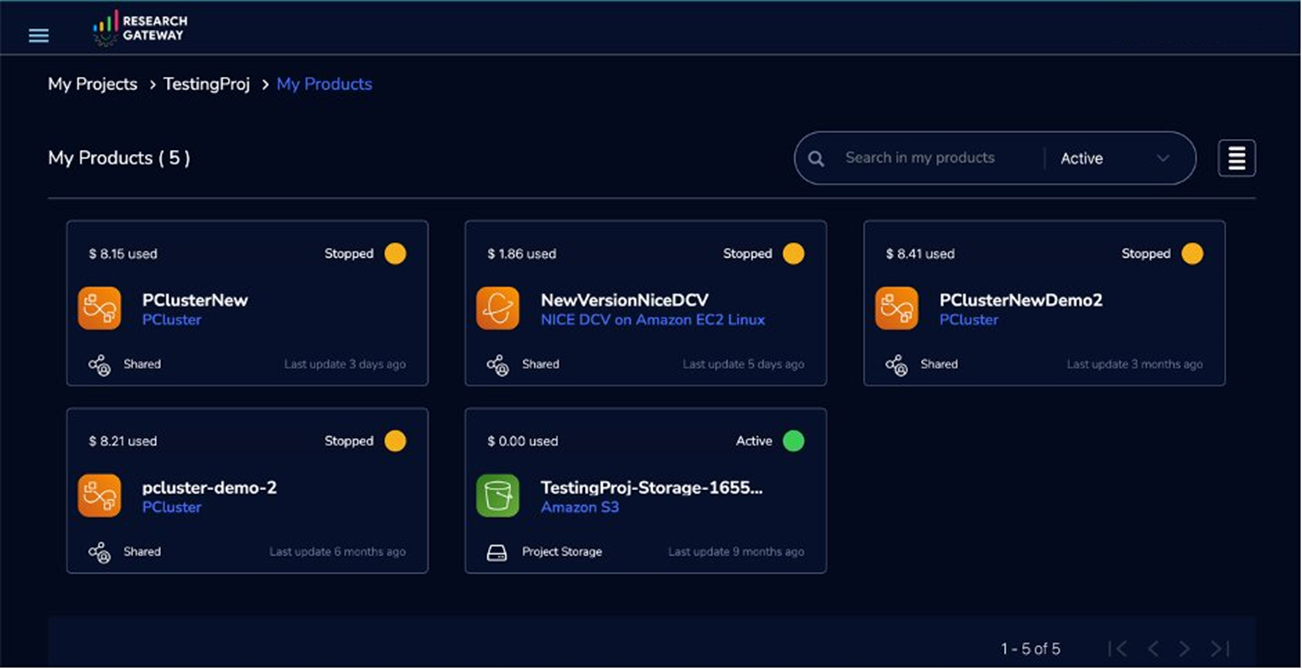Screen dimensions: 1302x669
Task: Click green Active status dot
Action: click(x=794, y=441)
